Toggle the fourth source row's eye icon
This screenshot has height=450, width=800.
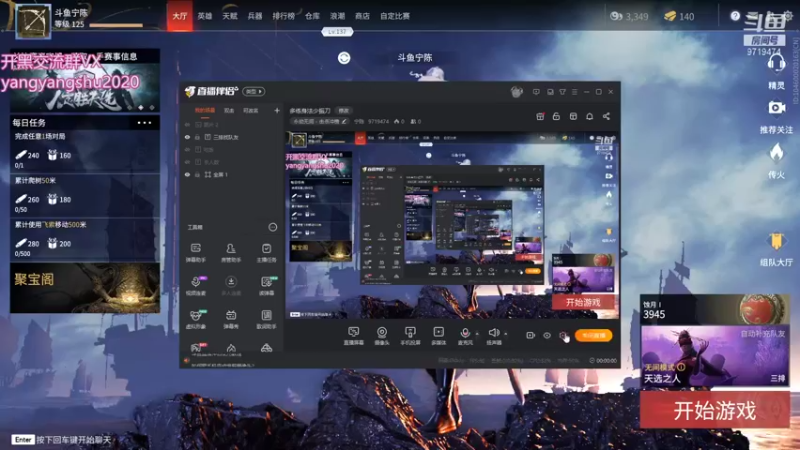click(x=187, y=162)
